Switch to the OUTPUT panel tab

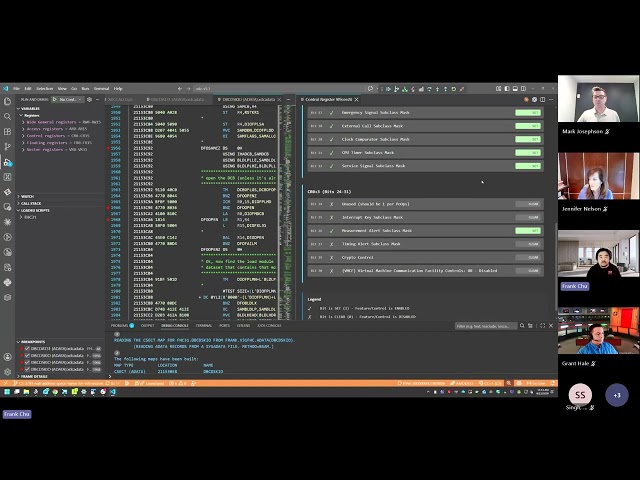point(147,326)
